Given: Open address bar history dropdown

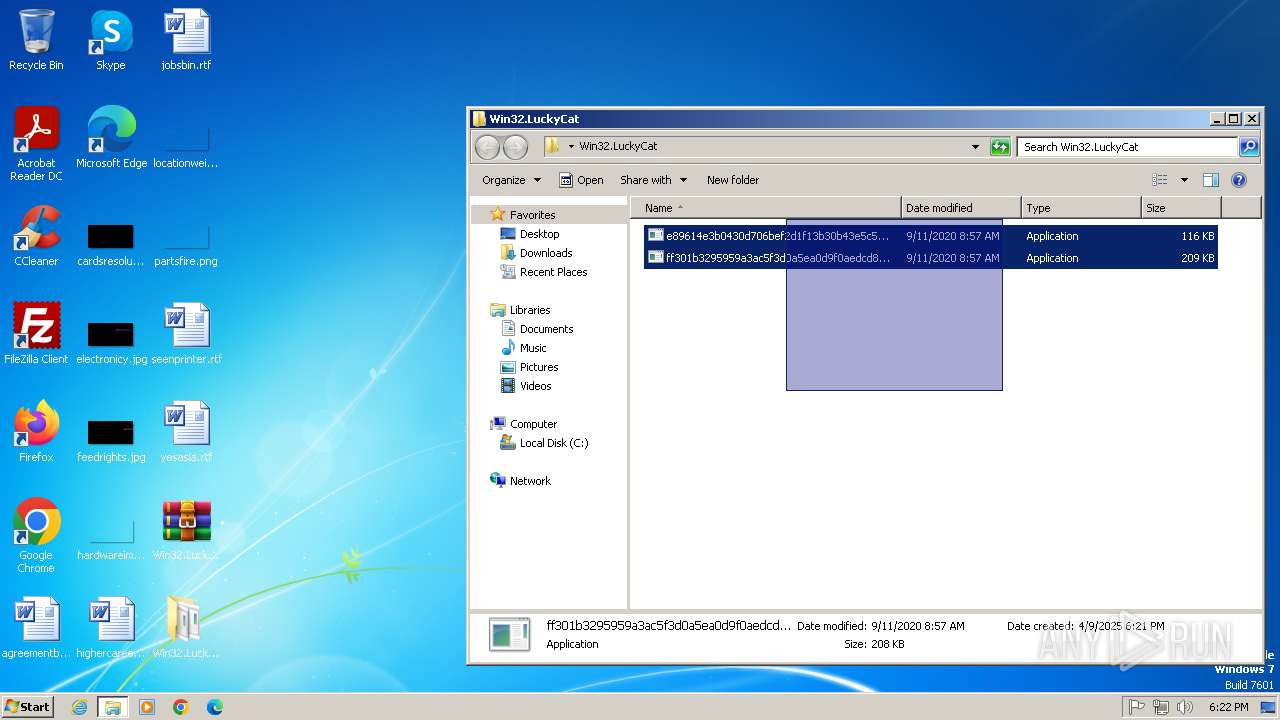Looking at the screenshot, I should [975, 147].
